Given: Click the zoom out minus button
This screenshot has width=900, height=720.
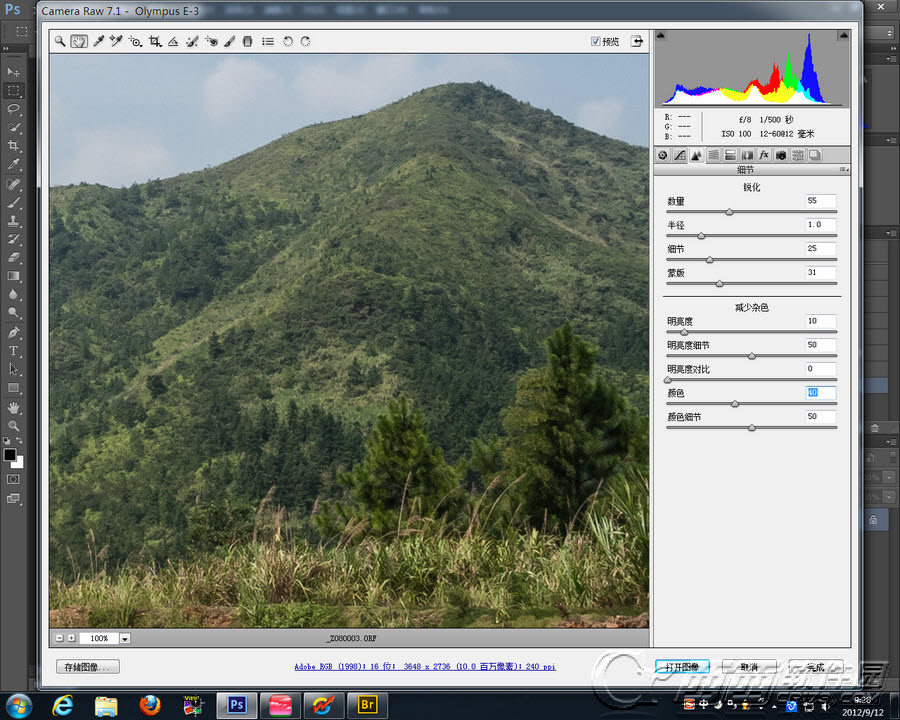Looking at the screenshot, I should (x=59, y=638).
